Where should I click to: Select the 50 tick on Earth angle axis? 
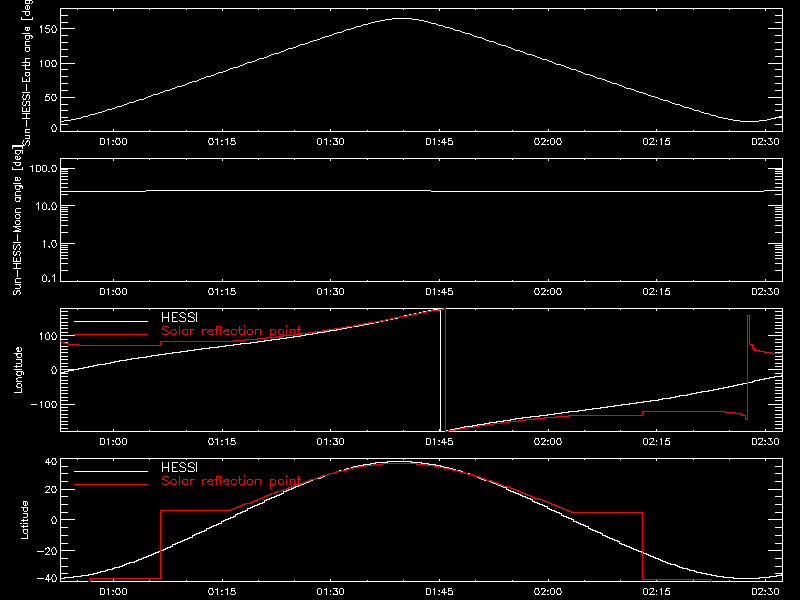(51, 98)
